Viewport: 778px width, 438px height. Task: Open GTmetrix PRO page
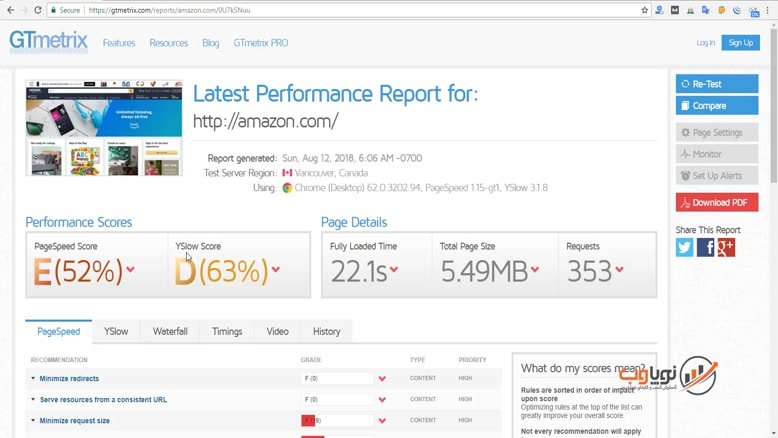tap(261, 43)
